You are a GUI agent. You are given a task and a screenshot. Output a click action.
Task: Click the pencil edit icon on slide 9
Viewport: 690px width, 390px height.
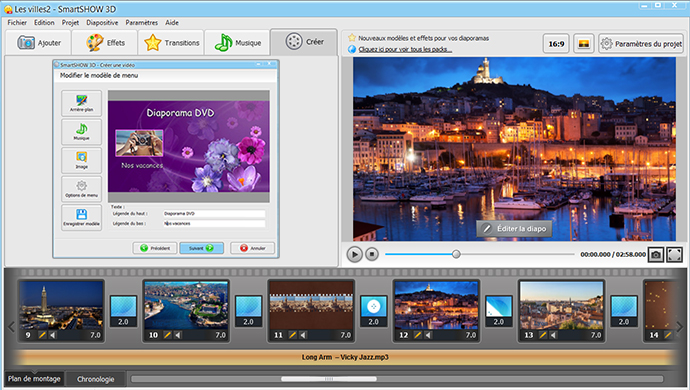[42, 335]
